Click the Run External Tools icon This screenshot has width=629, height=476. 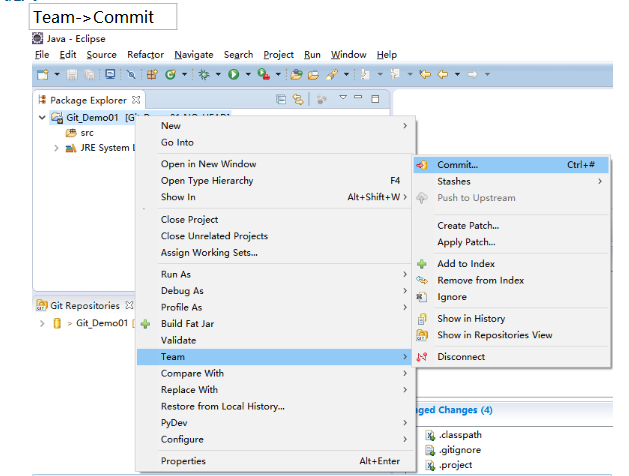tap(264, 75)
